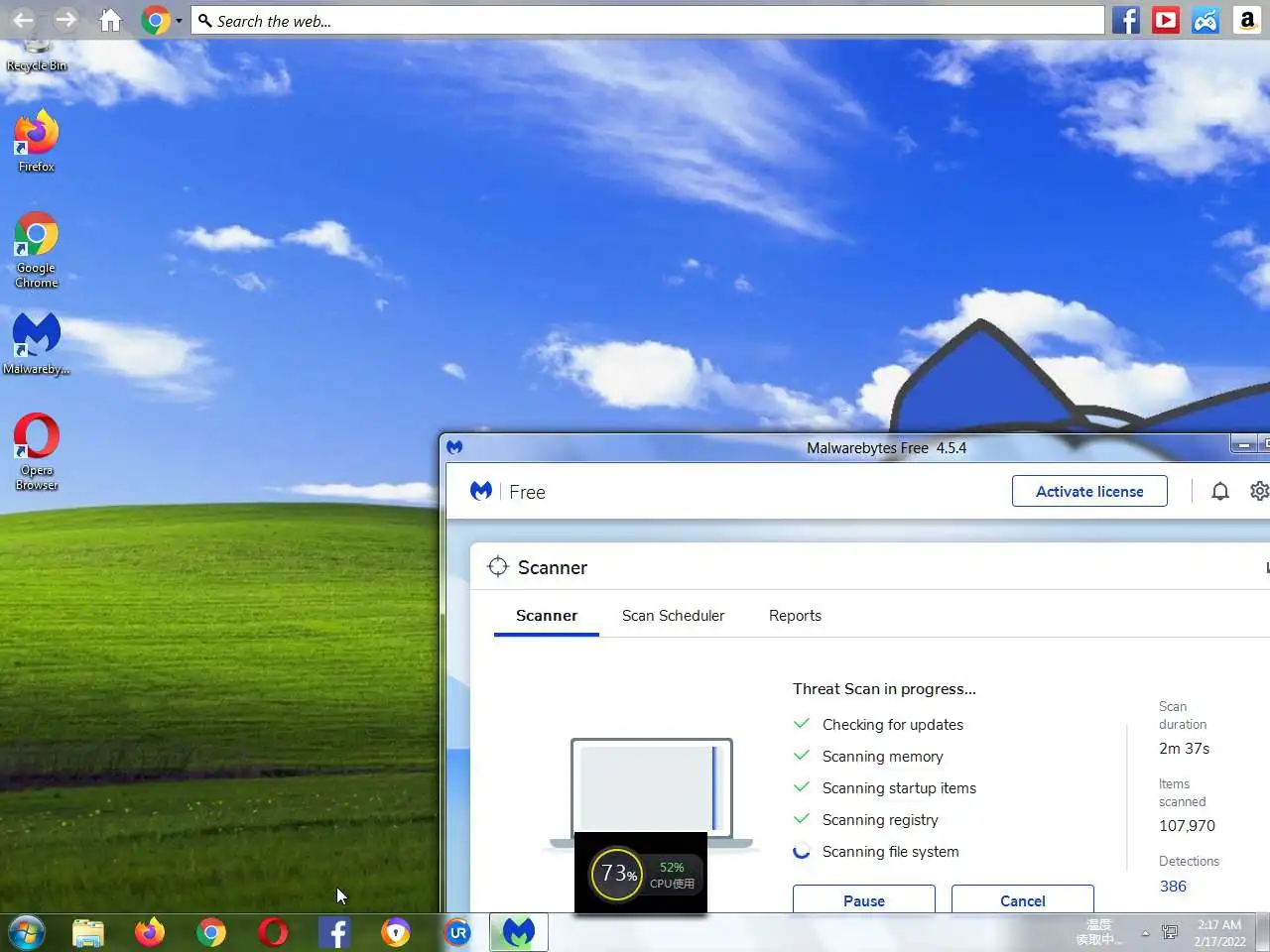
Task: Click the 107,970 items scanned value
Action: click(1187, 826)
